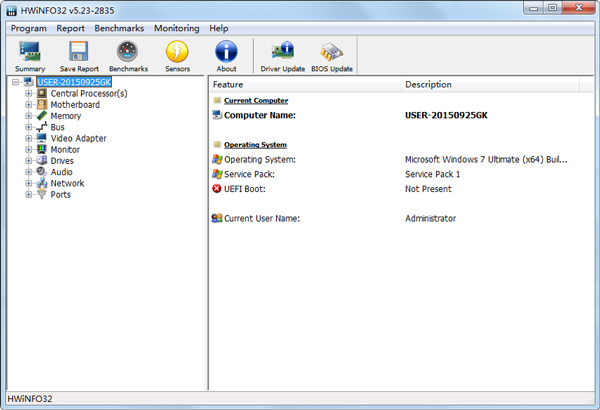Select the Motherboard tree label
The image size is (600, 410).
(75, 105)
